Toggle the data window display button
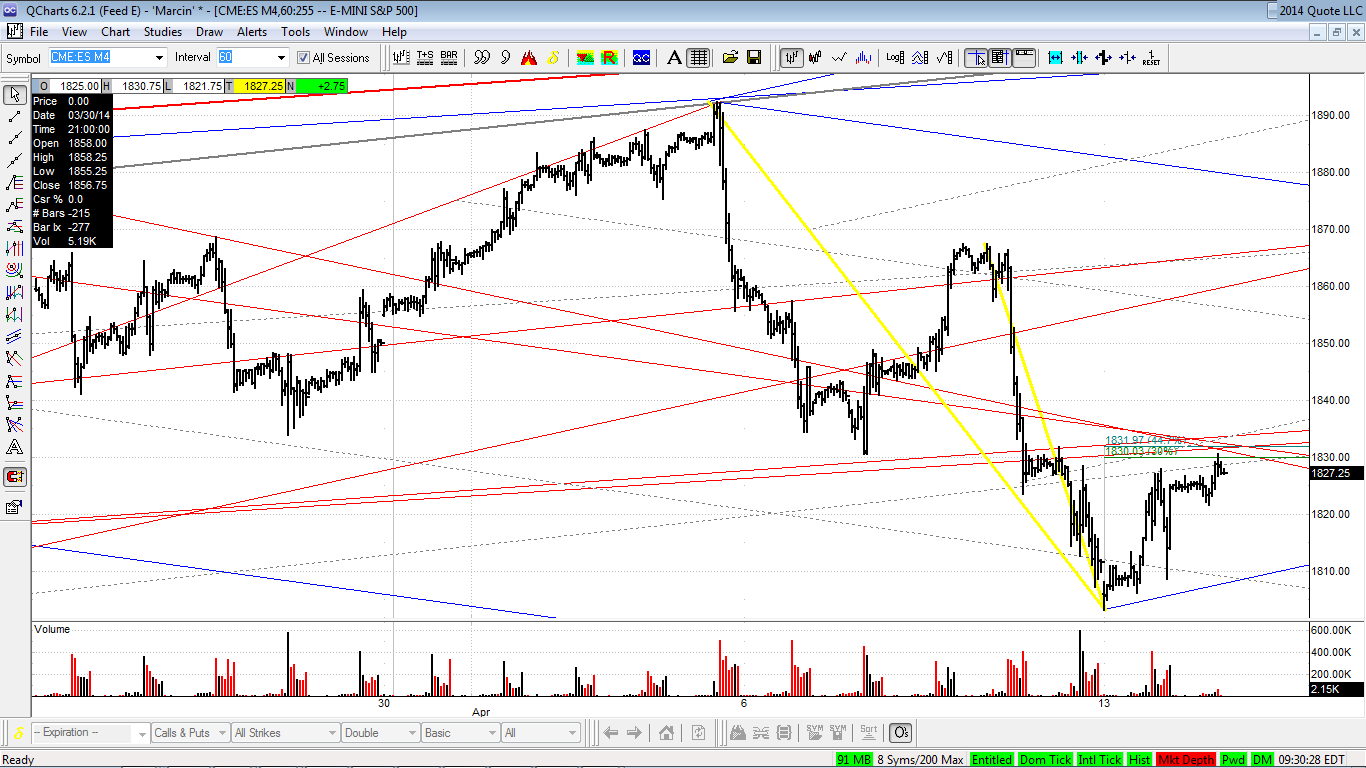1366x768 pixels. [x=1000, y=57]
